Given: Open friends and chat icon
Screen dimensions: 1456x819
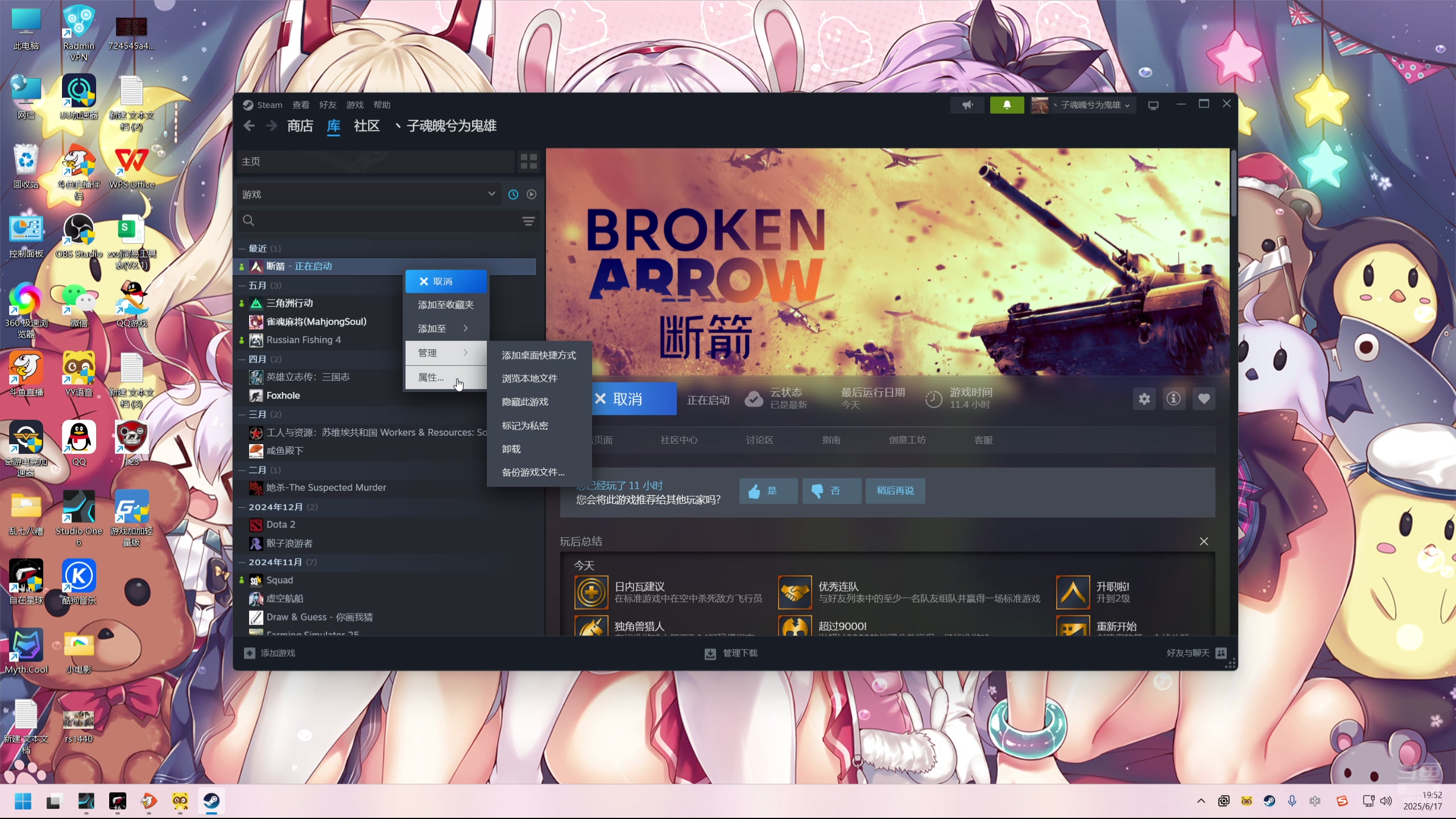Looking at the screenshot, I should 1221,653.
